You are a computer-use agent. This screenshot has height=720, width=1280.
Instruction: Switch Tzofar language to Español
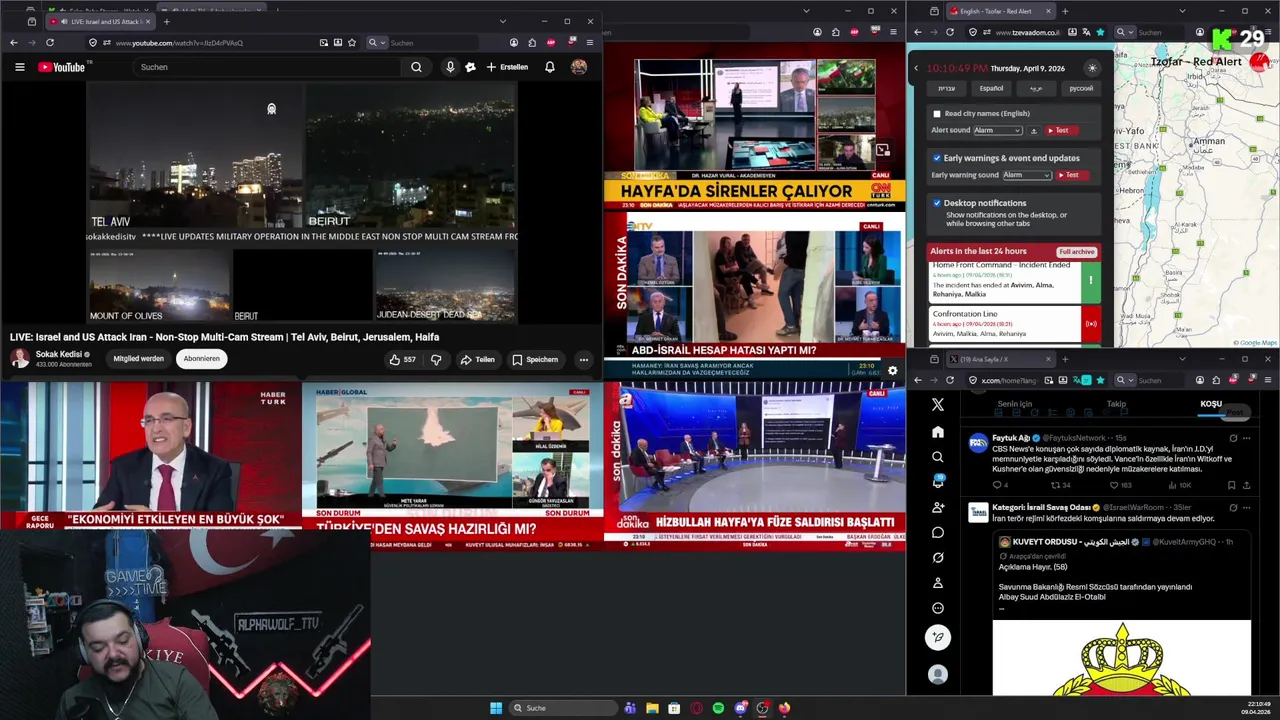(x=991, y=88)
